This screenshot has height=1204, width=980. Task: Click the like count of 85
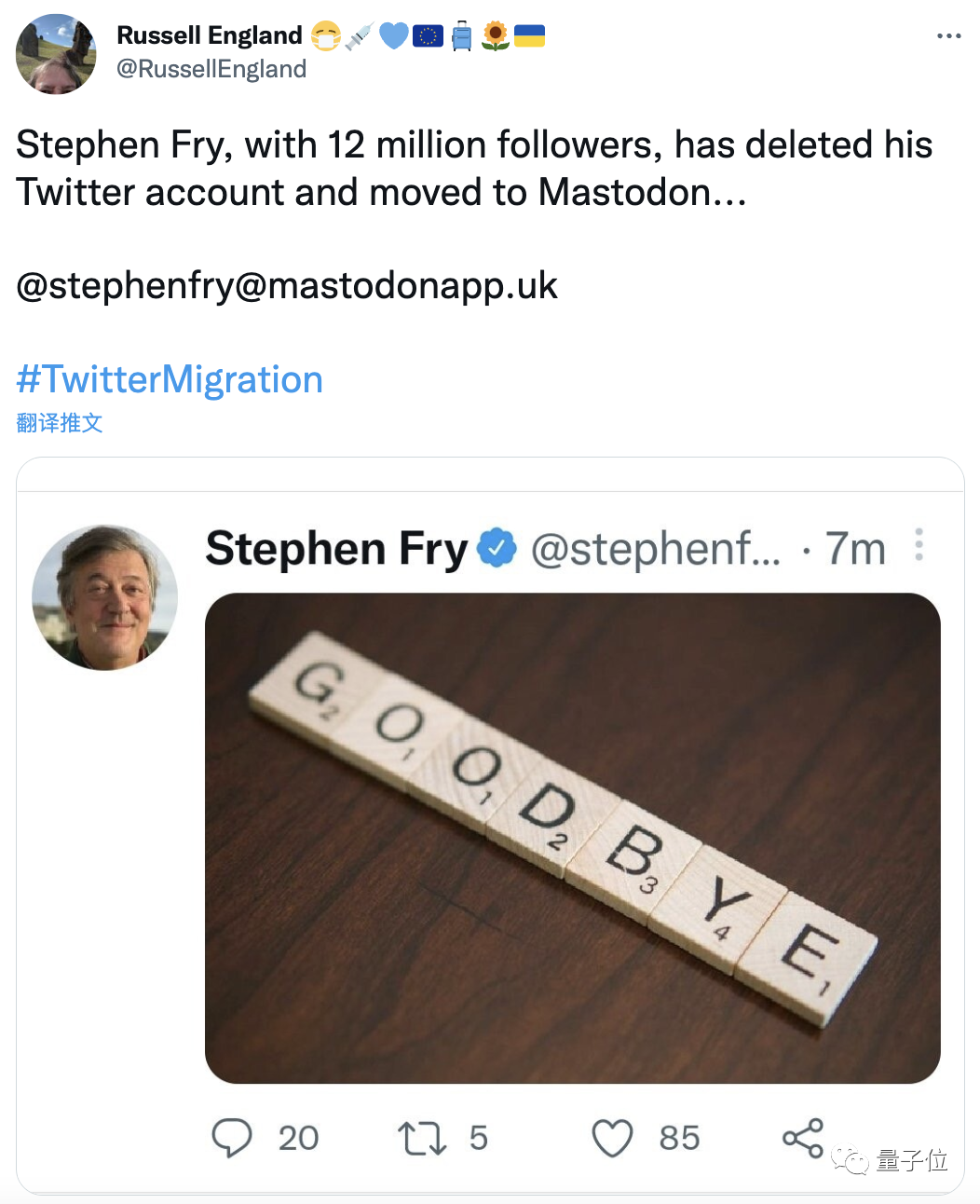tap(679, 1139)
